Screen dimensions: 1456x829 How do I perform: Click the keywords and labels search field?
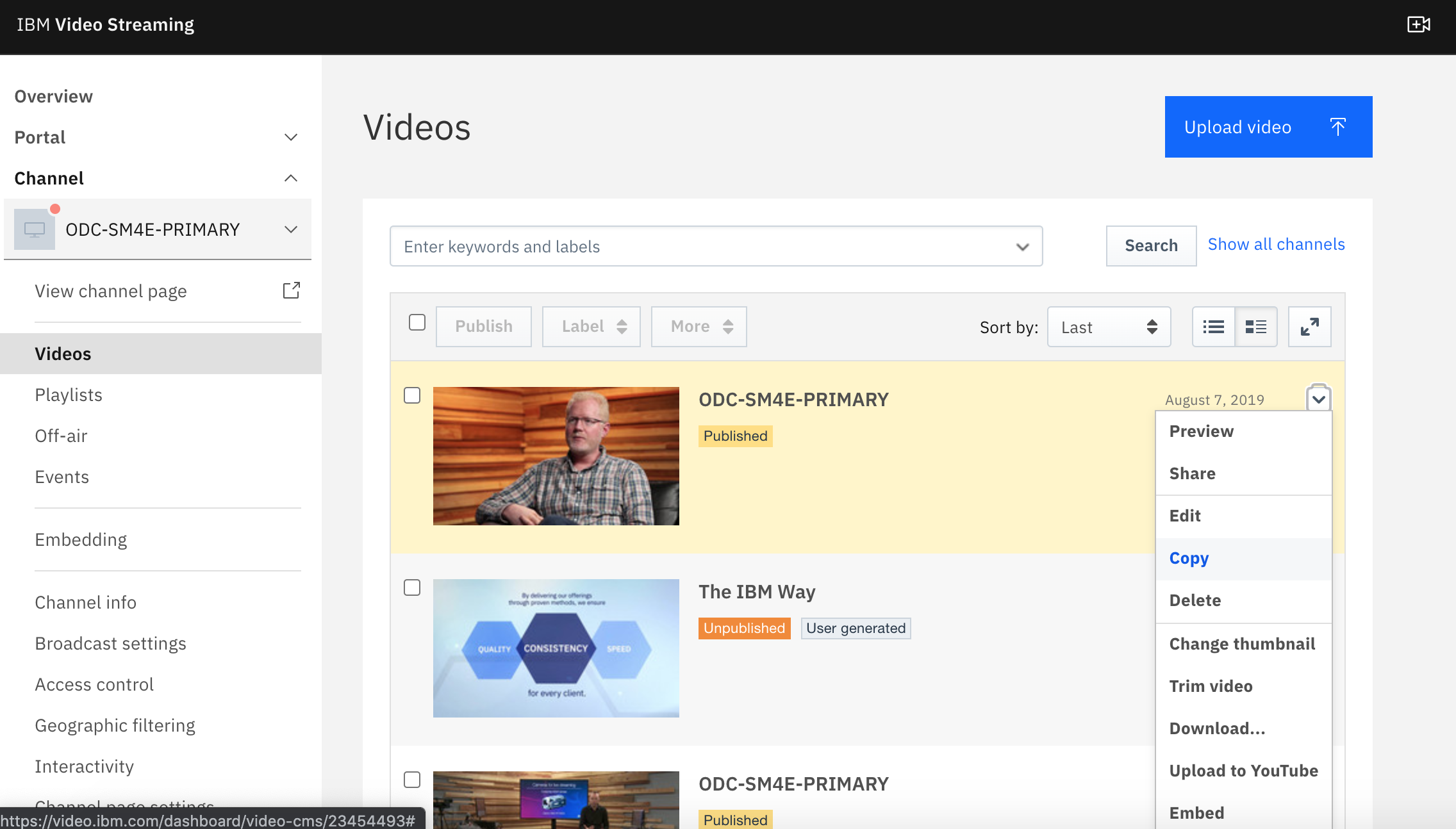[716, 246]
